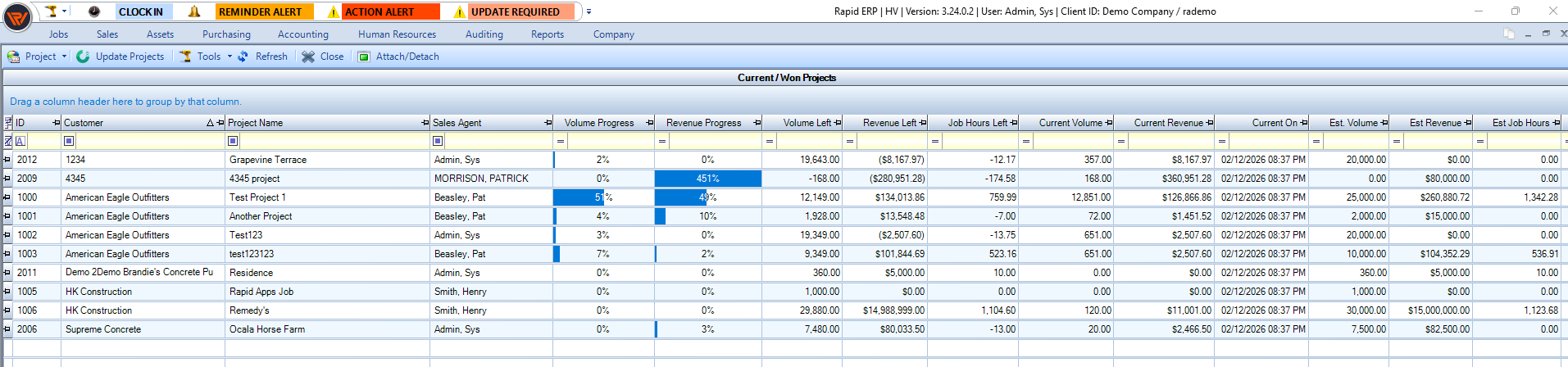Pin the Customer column using its pin icon
The width and height of the screenshot is (1568, 367).
(220, 123)
